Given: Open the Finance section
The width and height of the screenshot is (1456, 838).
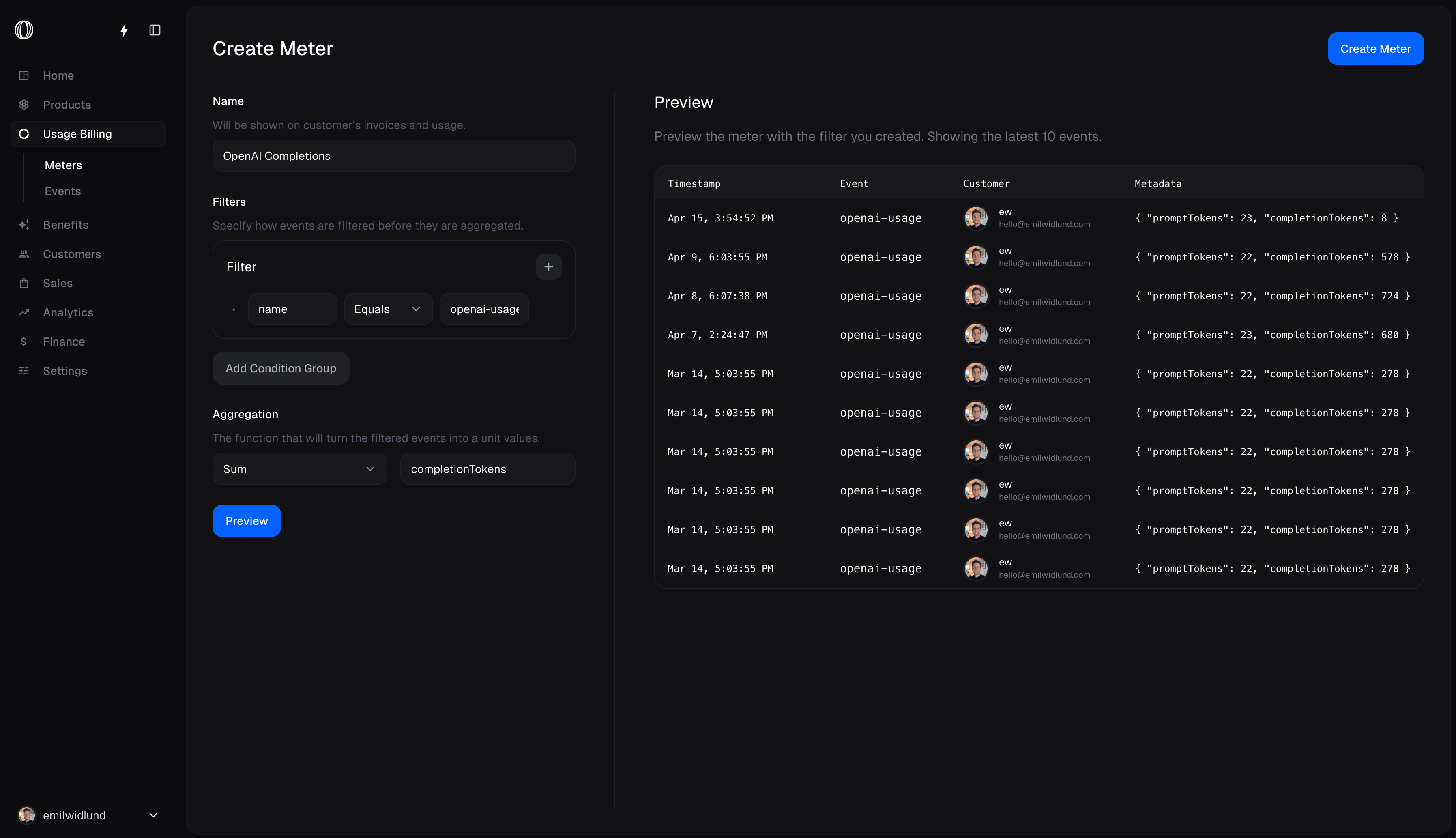Looking at the screenshot, I should click(63, 342).
